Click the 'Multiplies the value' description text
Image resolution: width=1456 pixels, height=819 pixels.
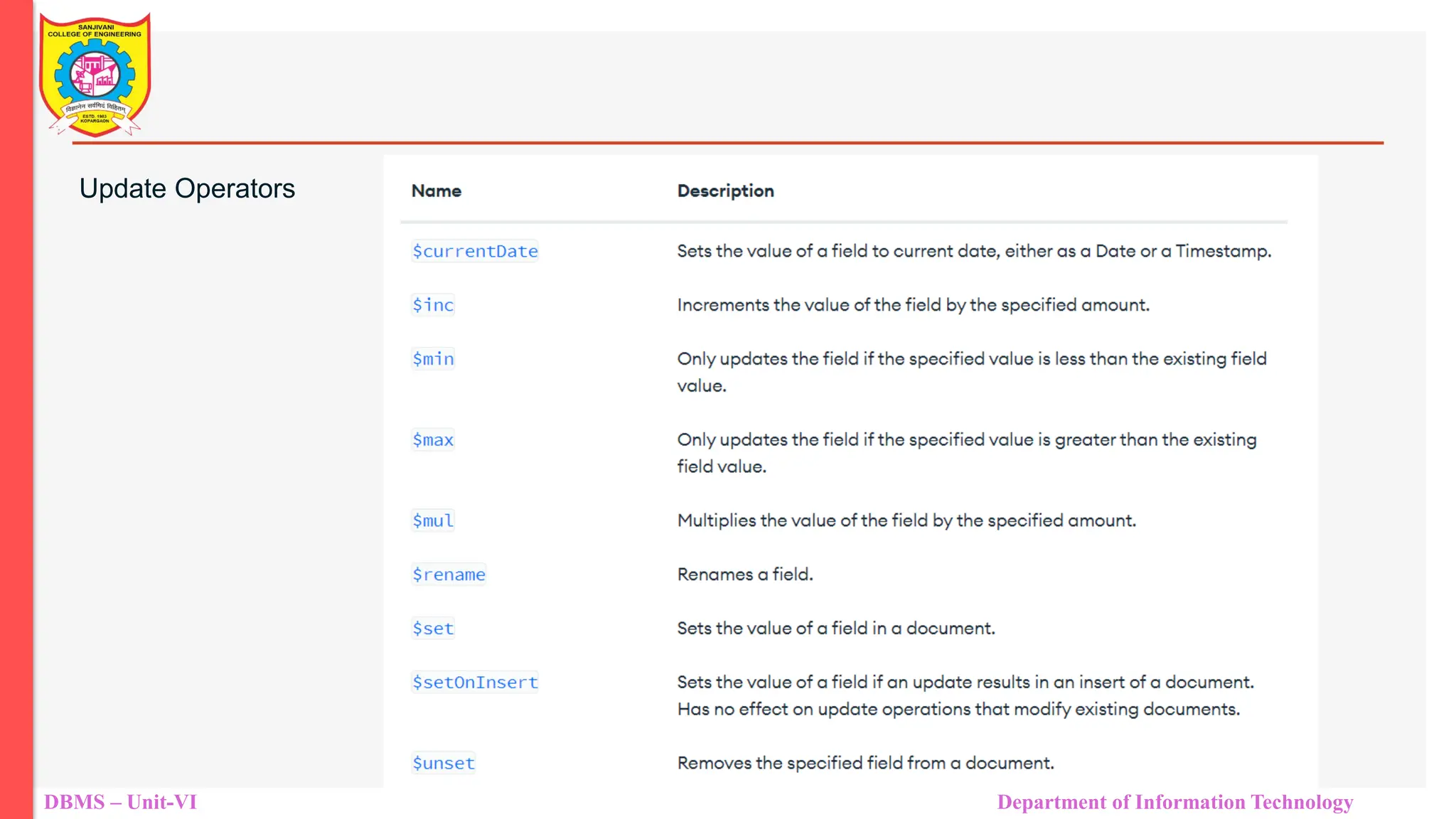click(906, 521)
